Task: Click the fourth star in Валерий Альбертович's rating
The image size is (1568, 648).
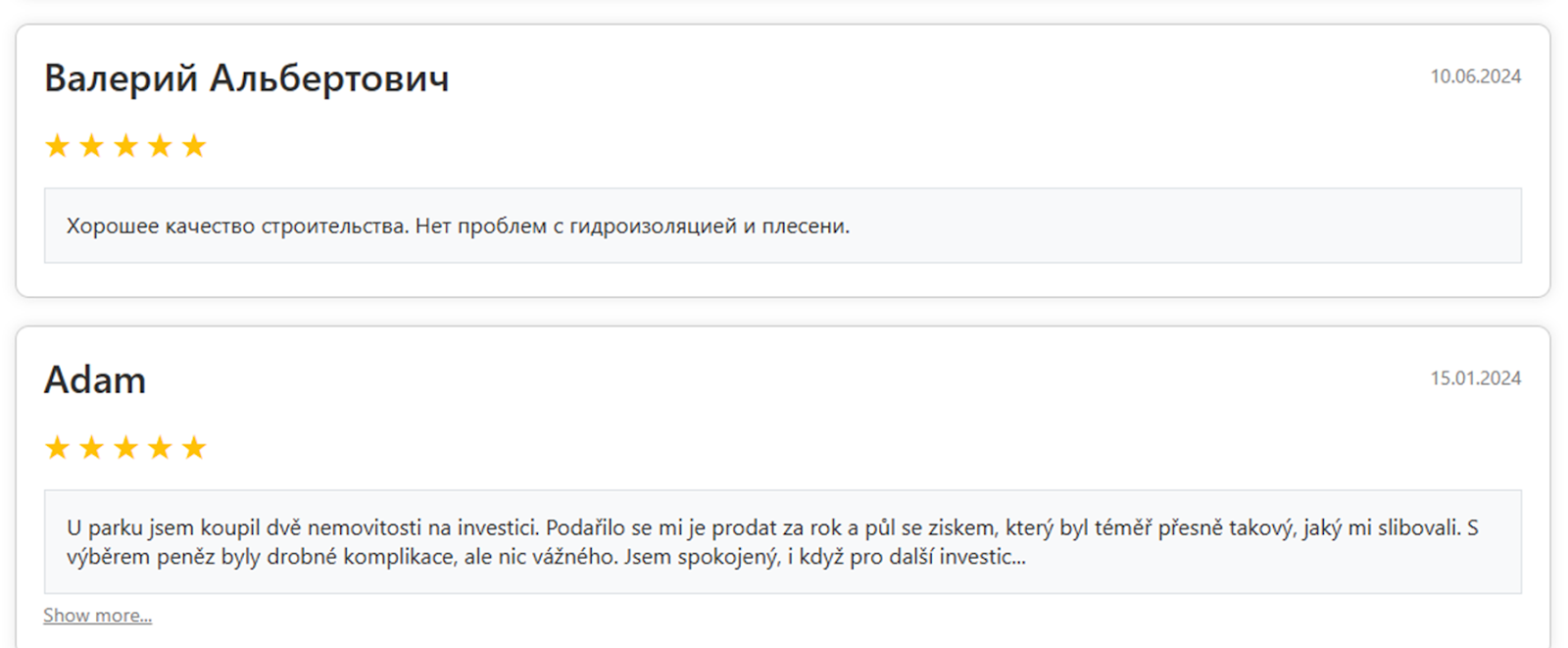Action: (162, 145)
